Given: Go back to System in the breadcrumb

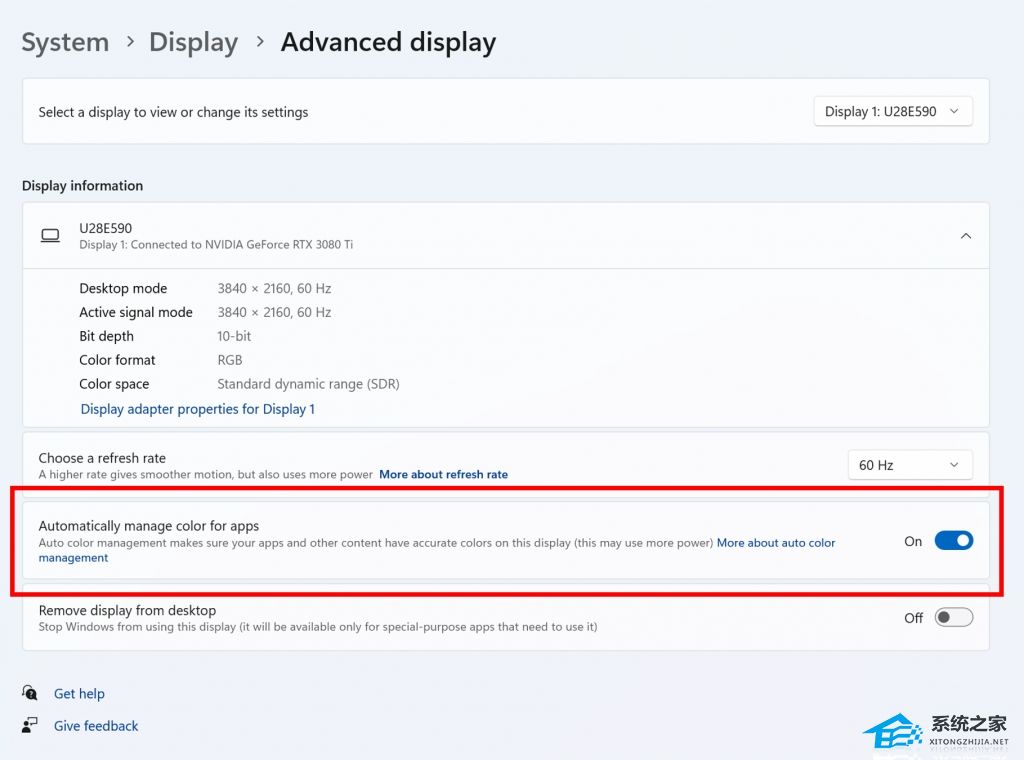Looking at the screenshot, I should coord(65,42).
